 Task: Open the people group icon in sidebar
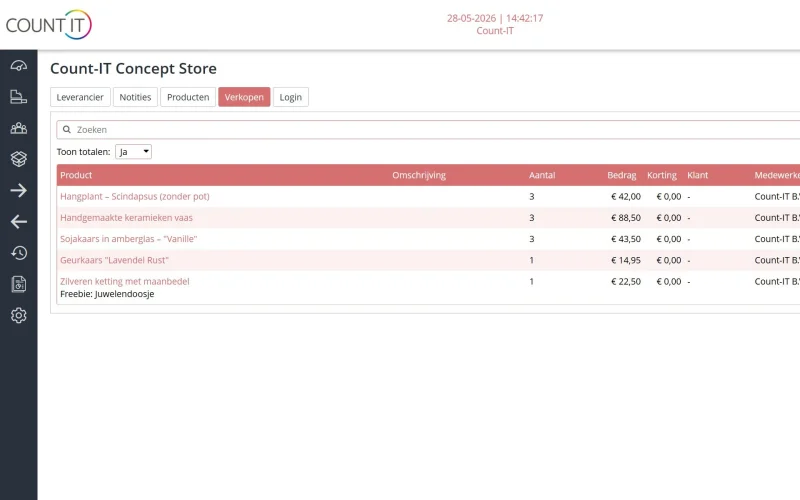(x=18, y=128)
